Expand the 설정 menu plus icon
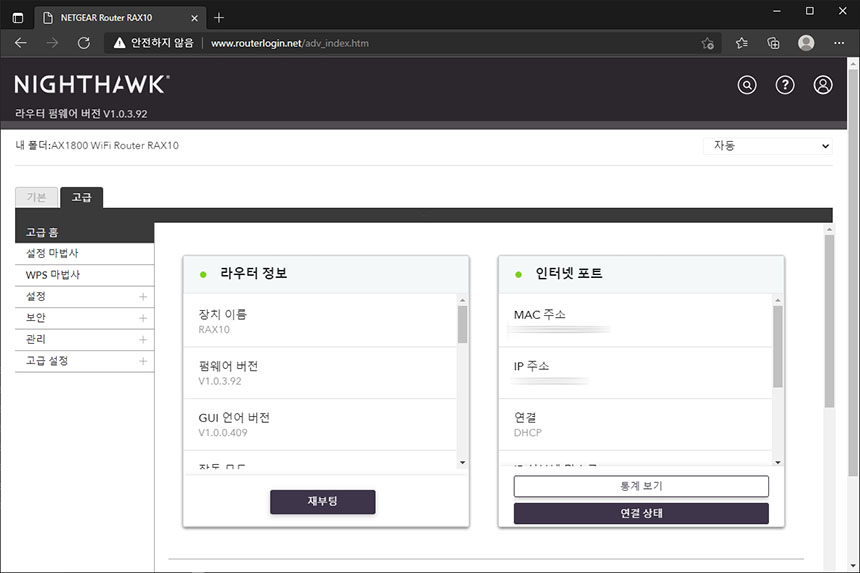 coord(143,297)
